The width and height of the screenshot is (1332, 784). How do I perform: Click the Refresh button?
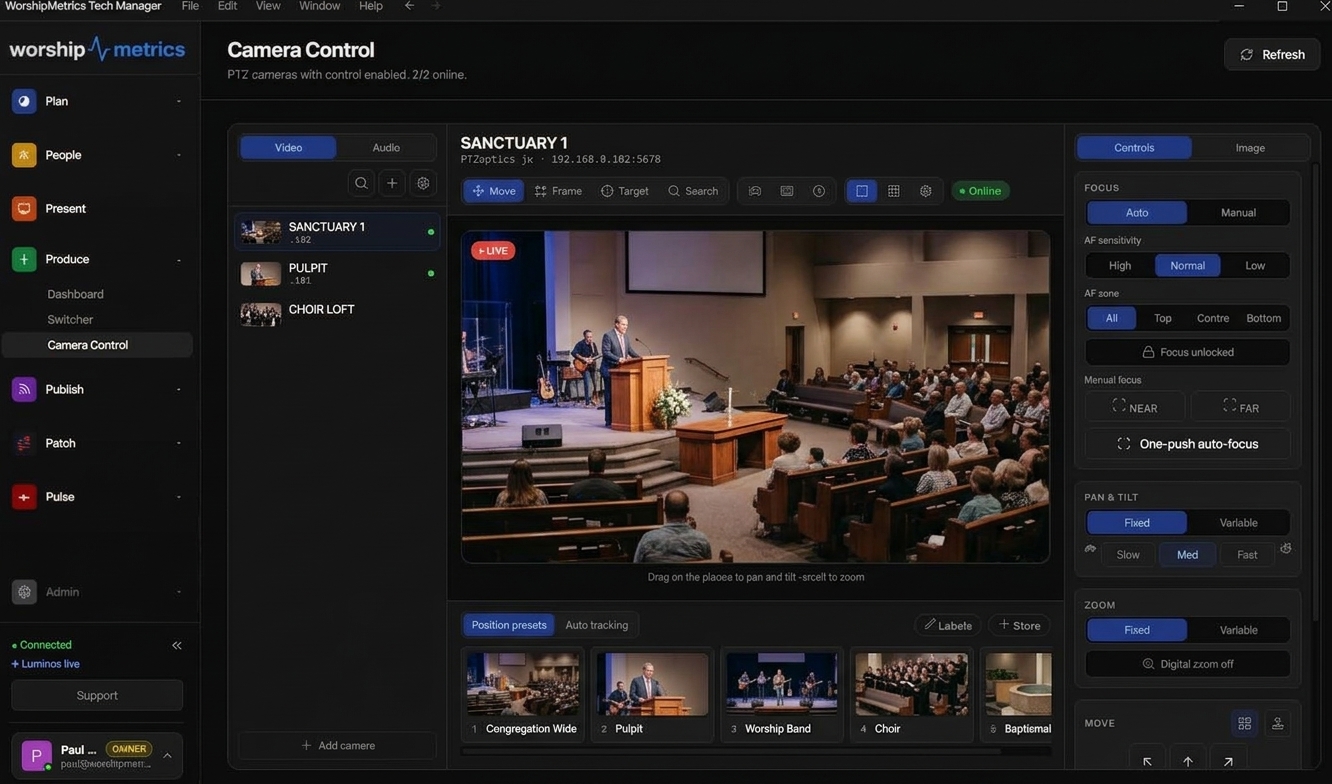1272,55
